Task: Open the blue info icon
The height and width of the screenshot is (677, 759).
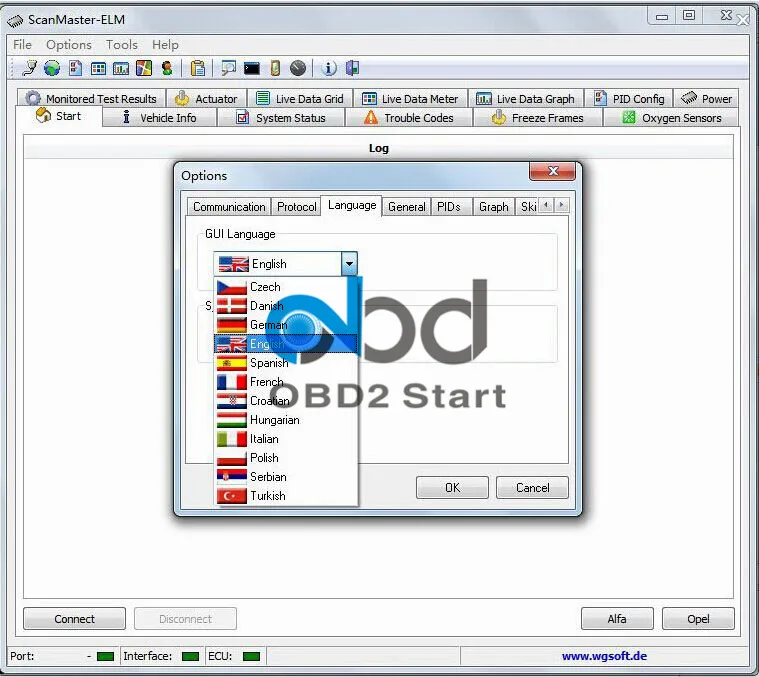Action: [x=329, y=68]
